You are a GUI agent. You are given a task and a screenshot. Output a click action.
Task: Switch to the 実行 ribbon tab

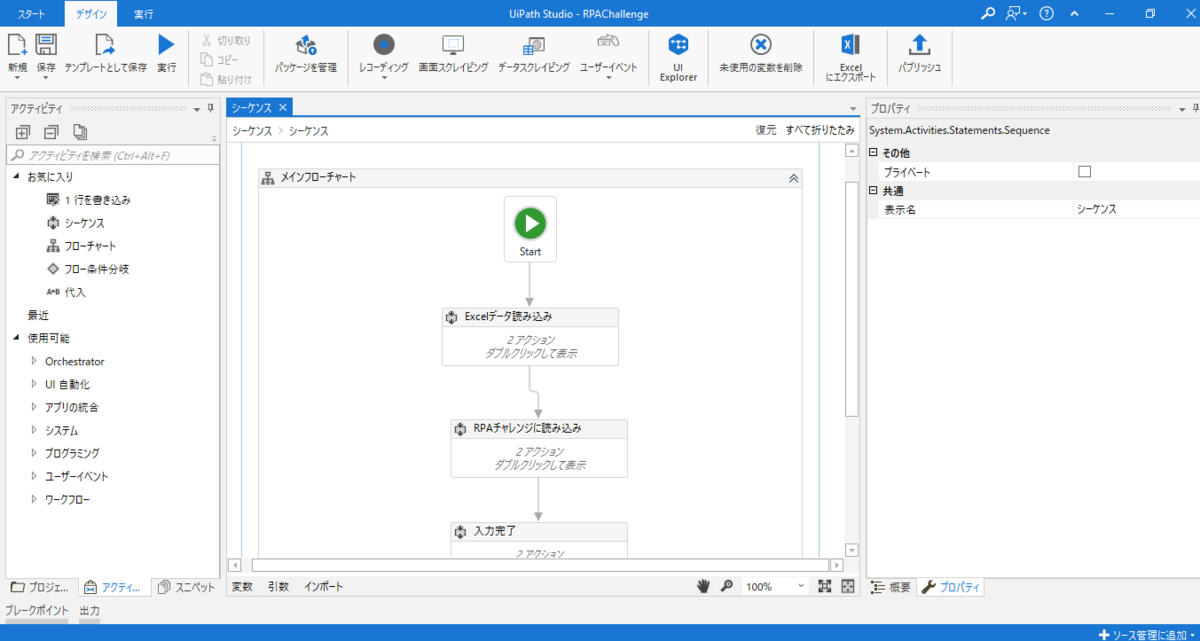(146, 13)
